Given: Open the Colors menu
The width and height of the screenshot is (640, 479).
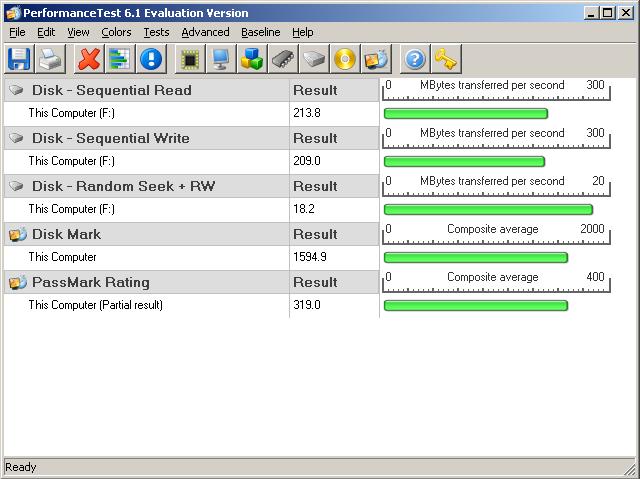Looking at the screenshot, I should tap(116, 32).
